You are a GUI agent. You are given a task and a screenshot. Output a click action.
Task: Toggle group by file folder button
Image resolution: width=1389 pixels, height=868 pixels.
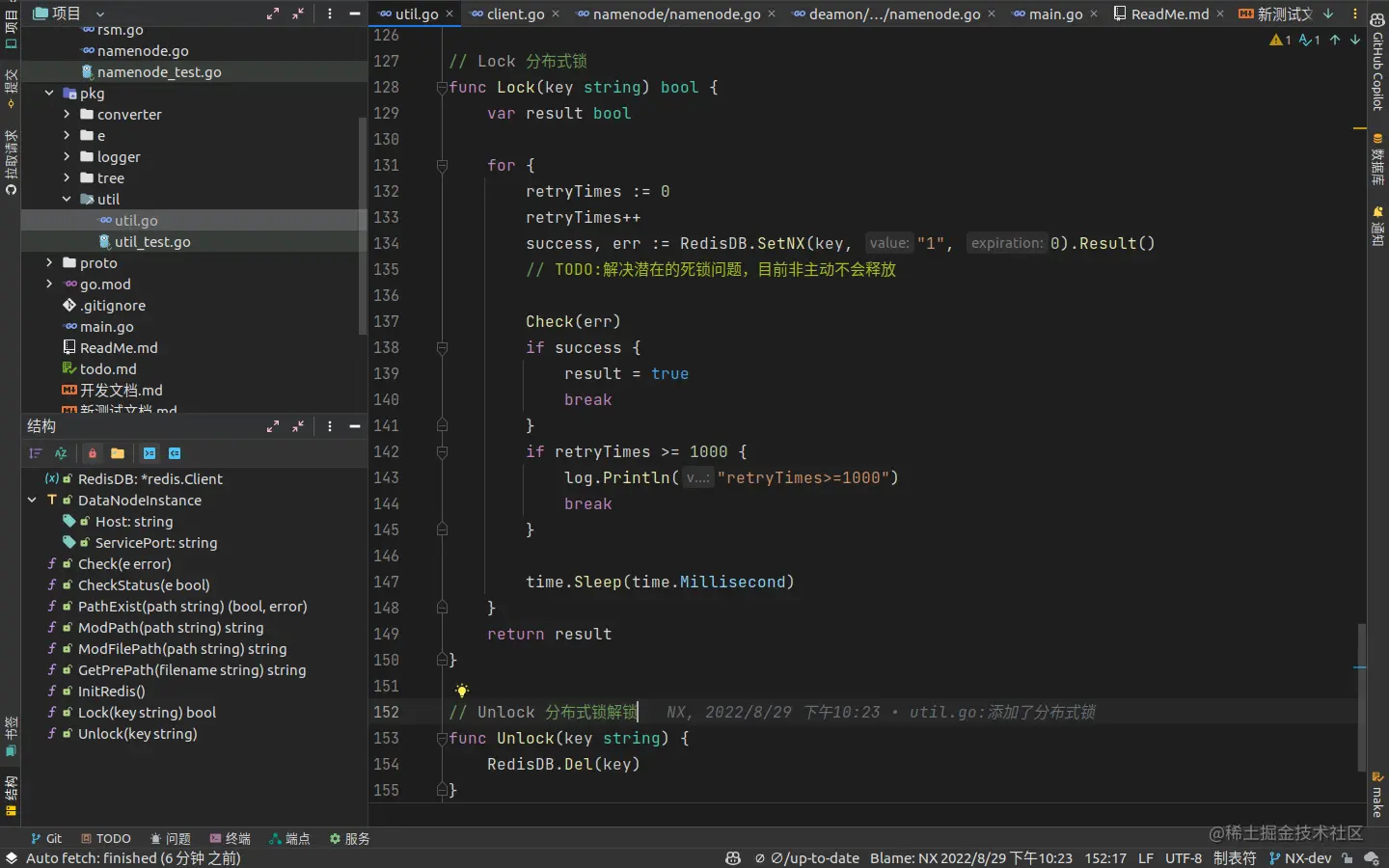(118, 453)
